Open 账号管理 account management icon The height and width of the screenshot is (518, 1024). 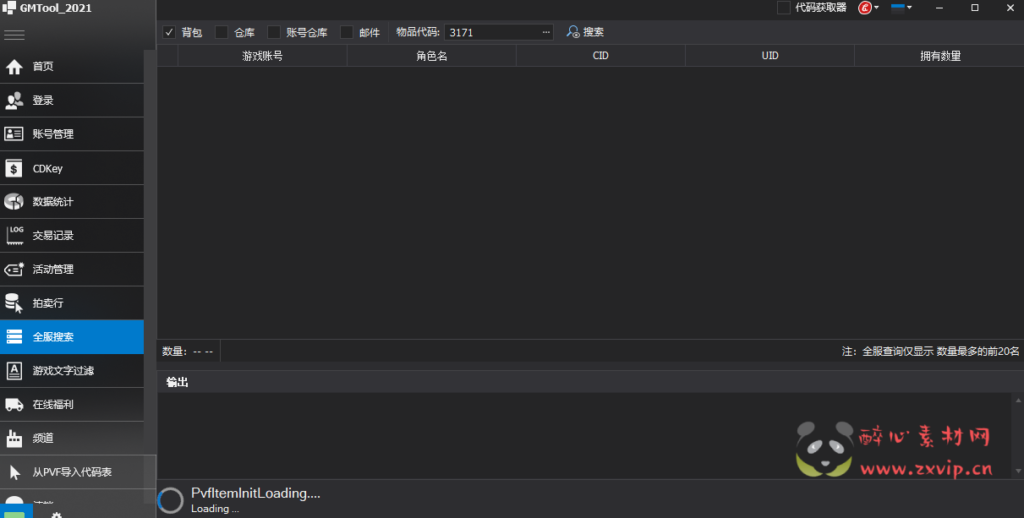coord(14,134)
